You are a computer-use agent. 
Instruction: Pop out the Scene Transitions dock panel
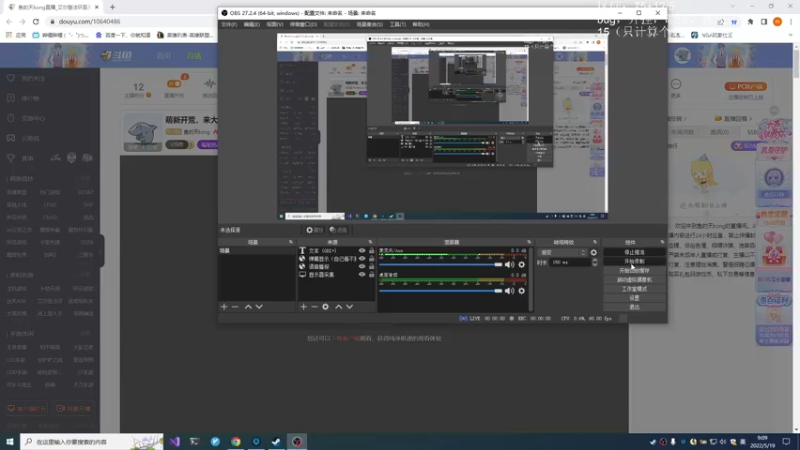pyautogui.click(x=595, y=242)
